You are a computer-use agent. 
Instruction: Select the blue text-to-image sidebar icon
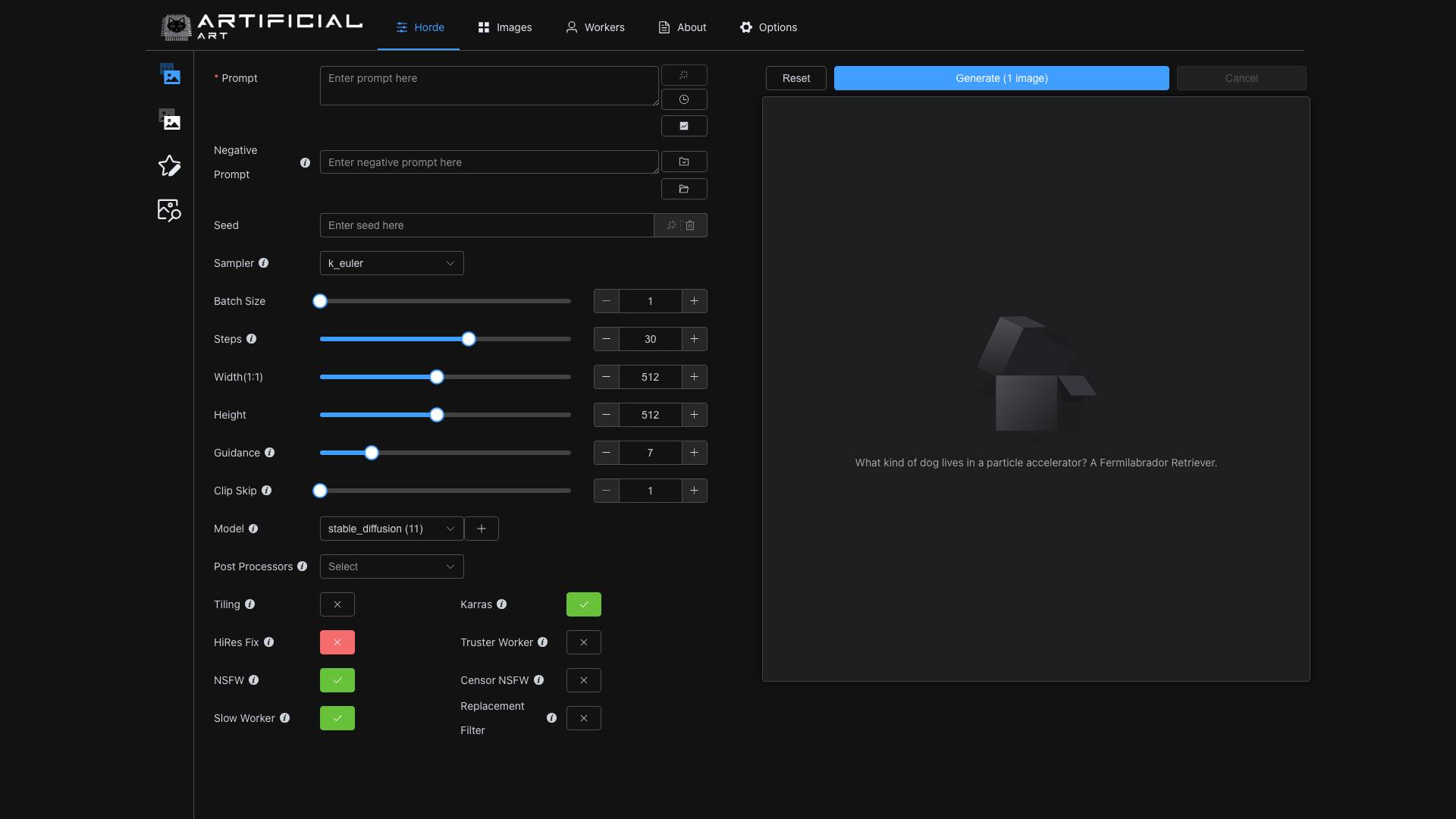tap(171, 75)
